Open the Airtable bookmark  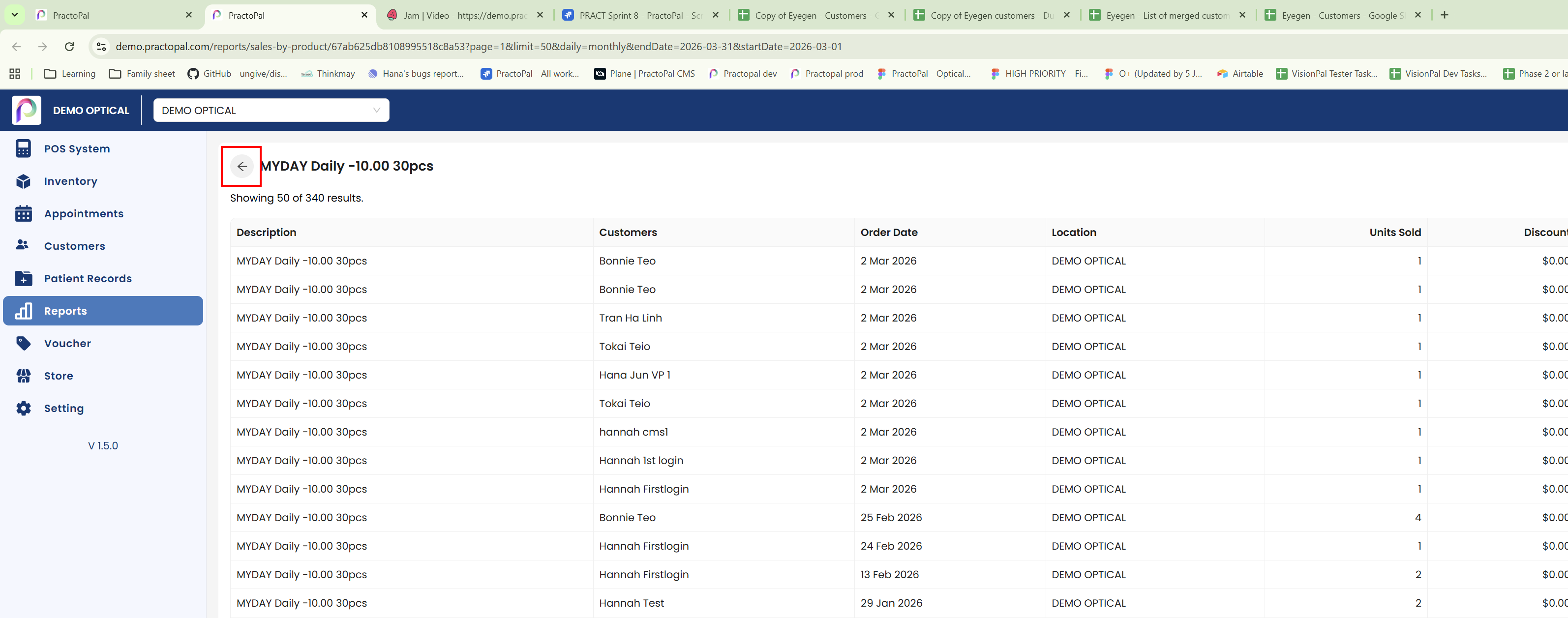click(x=1240, y=74)
